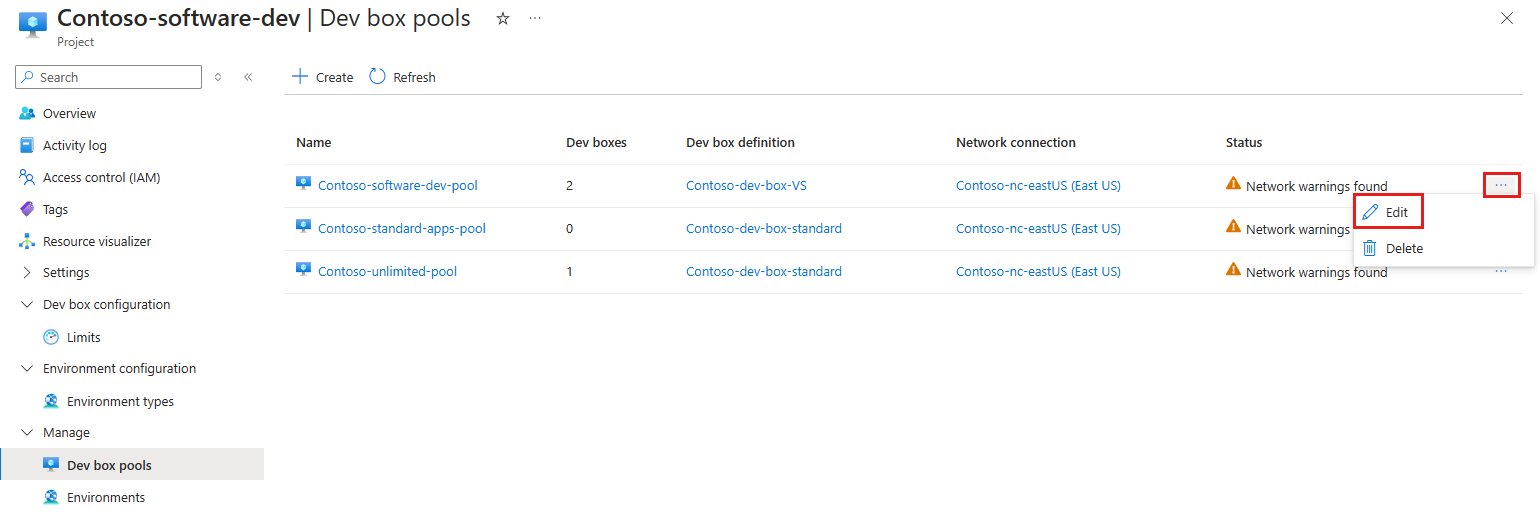The image size is (1540, 521).
Task: Click the Dev box definition column header
Action: pos(740,142)
